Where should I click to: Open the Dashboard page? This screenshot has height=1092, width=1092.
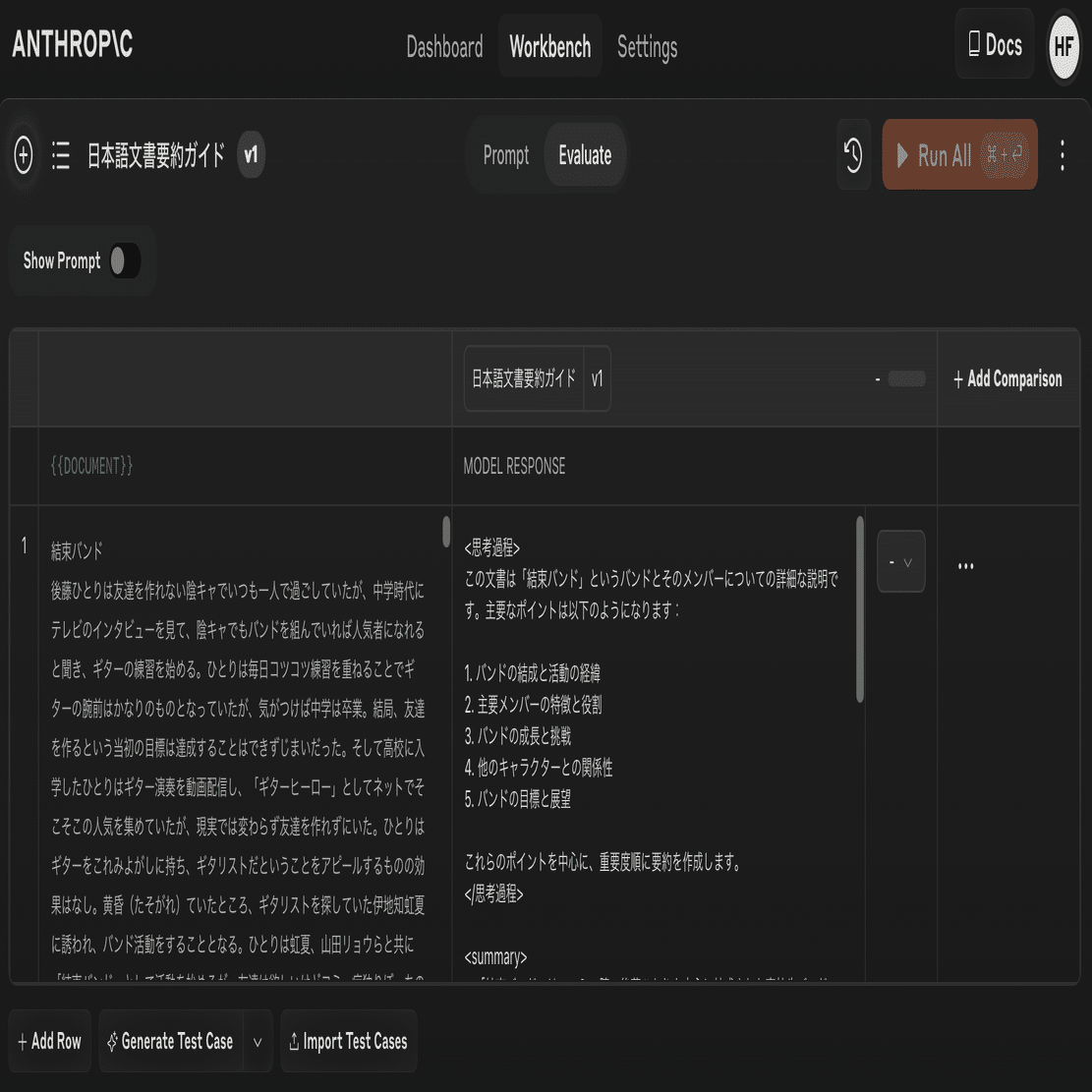[x=444, y=46]
